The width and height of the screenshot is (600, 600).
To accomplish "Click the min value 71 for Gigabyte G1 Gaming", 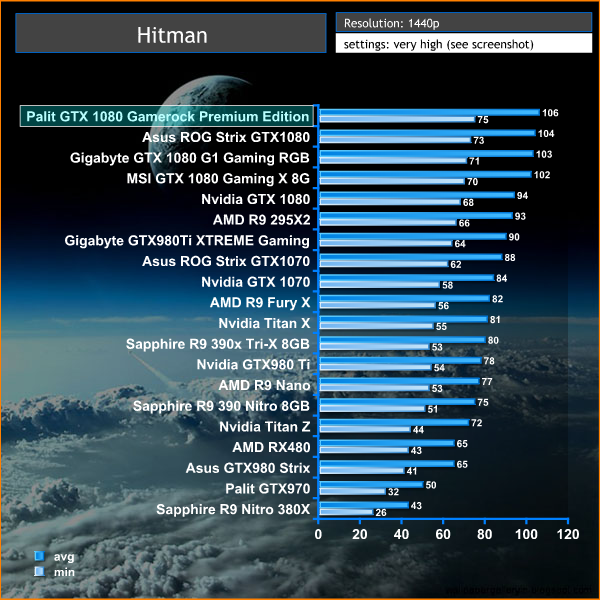I will point(474,161).
